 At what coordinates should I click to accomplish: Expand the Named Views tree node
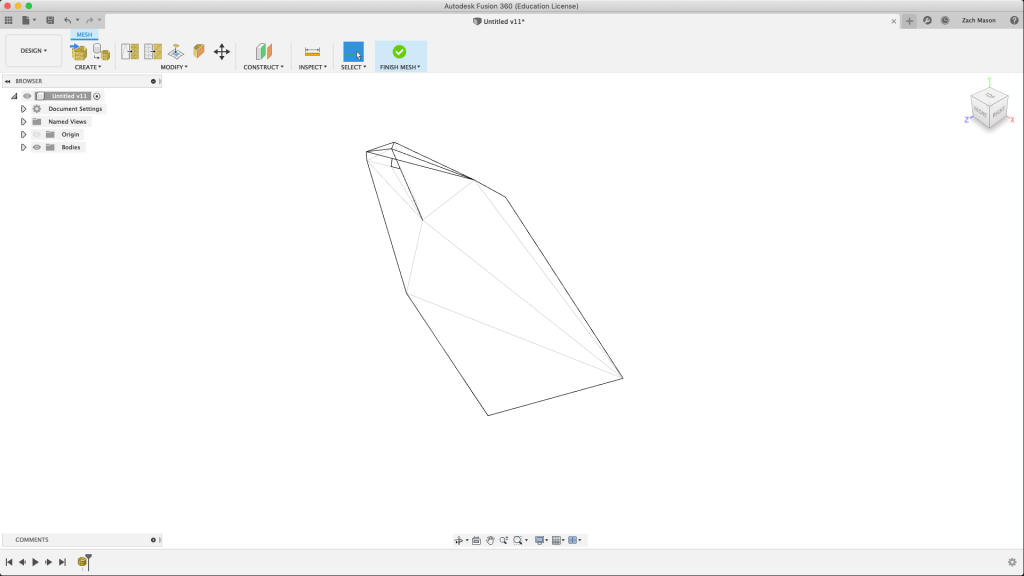pyautogui.click(x=23, y=122)
